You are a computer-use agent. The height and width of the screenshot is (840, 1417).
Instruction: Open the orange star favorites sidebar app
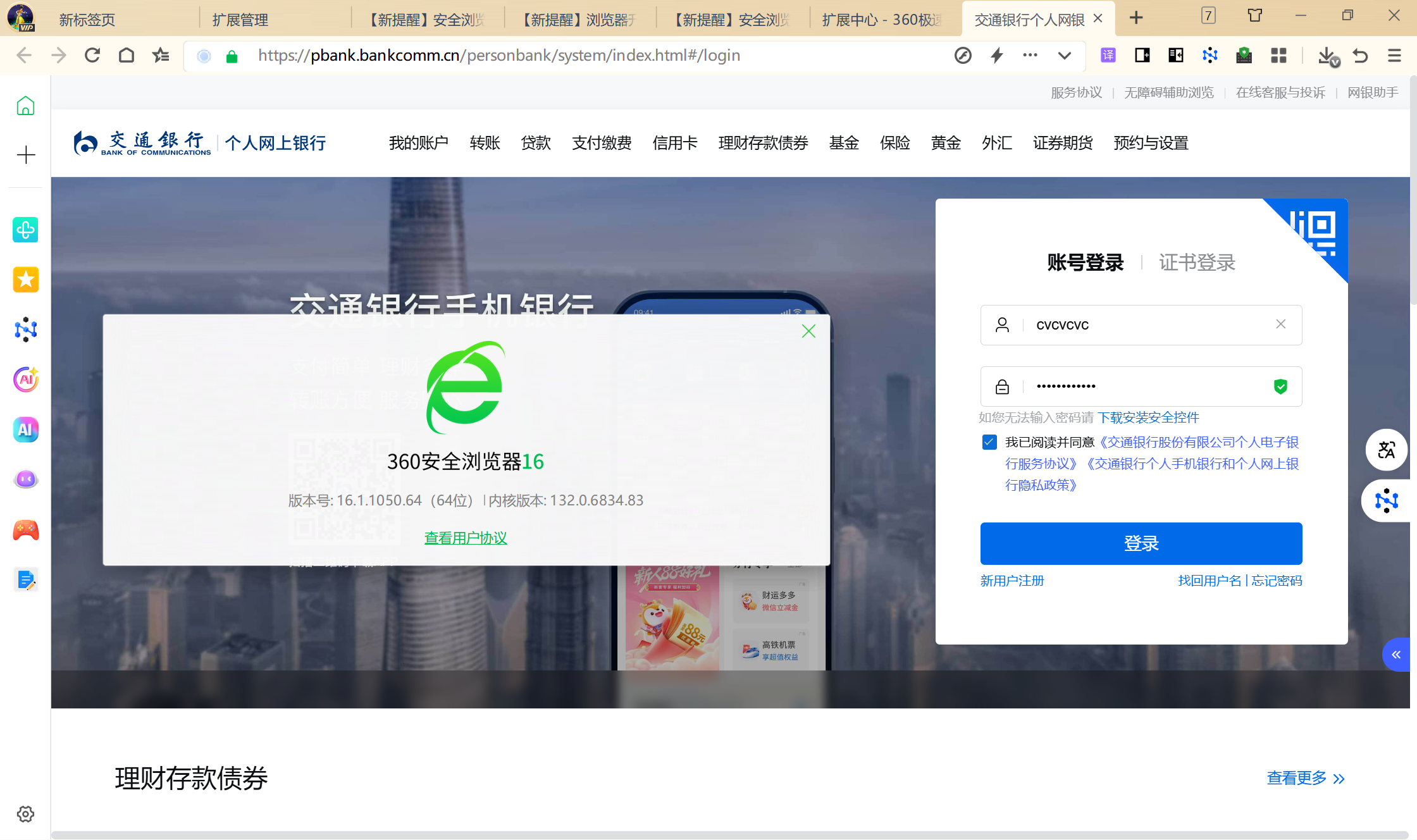[x=26, y=280]
